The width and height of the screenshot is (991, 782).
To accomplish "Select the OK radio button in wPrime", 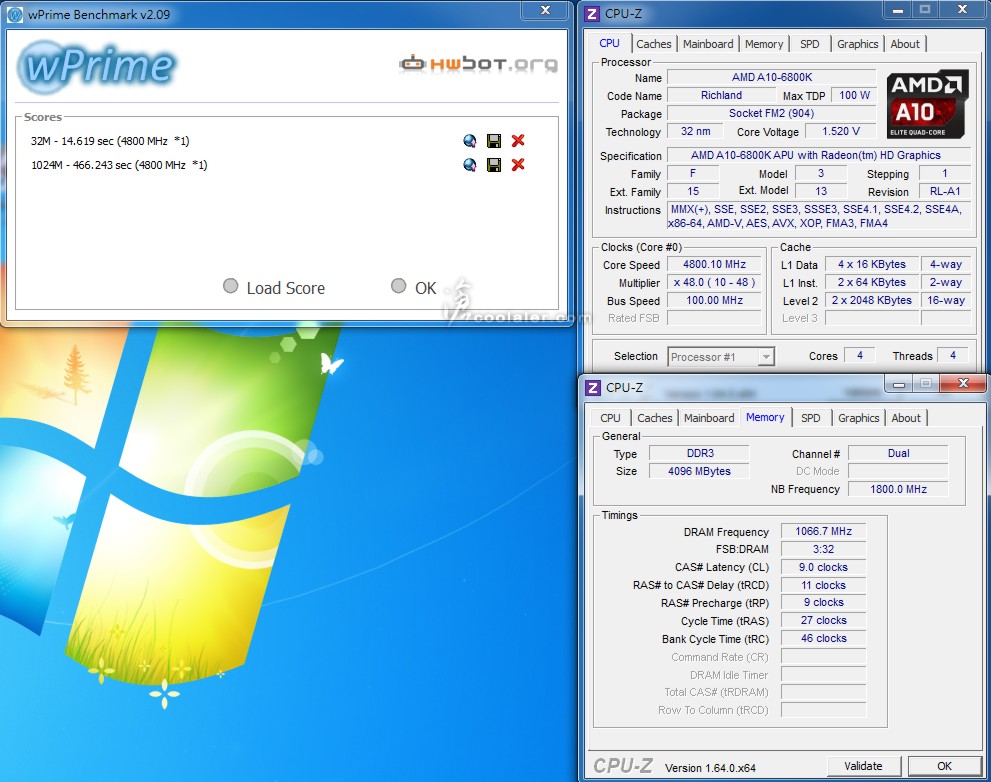I will tap(398, 286).
